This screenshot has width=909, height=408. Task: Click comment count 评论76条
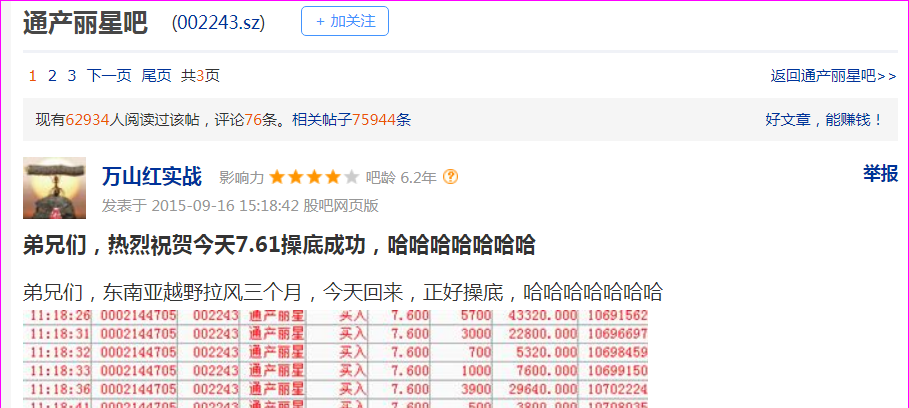(x=246, y=120)
